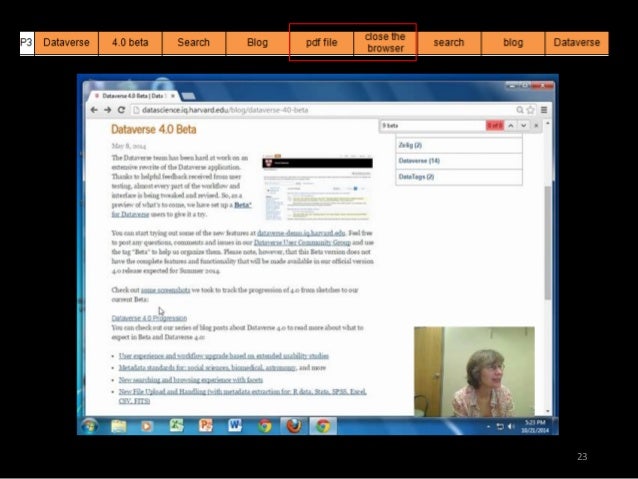Click the find-in-page search field
The width and height of the screenshot is (638, 479).
tap(432, 126)
